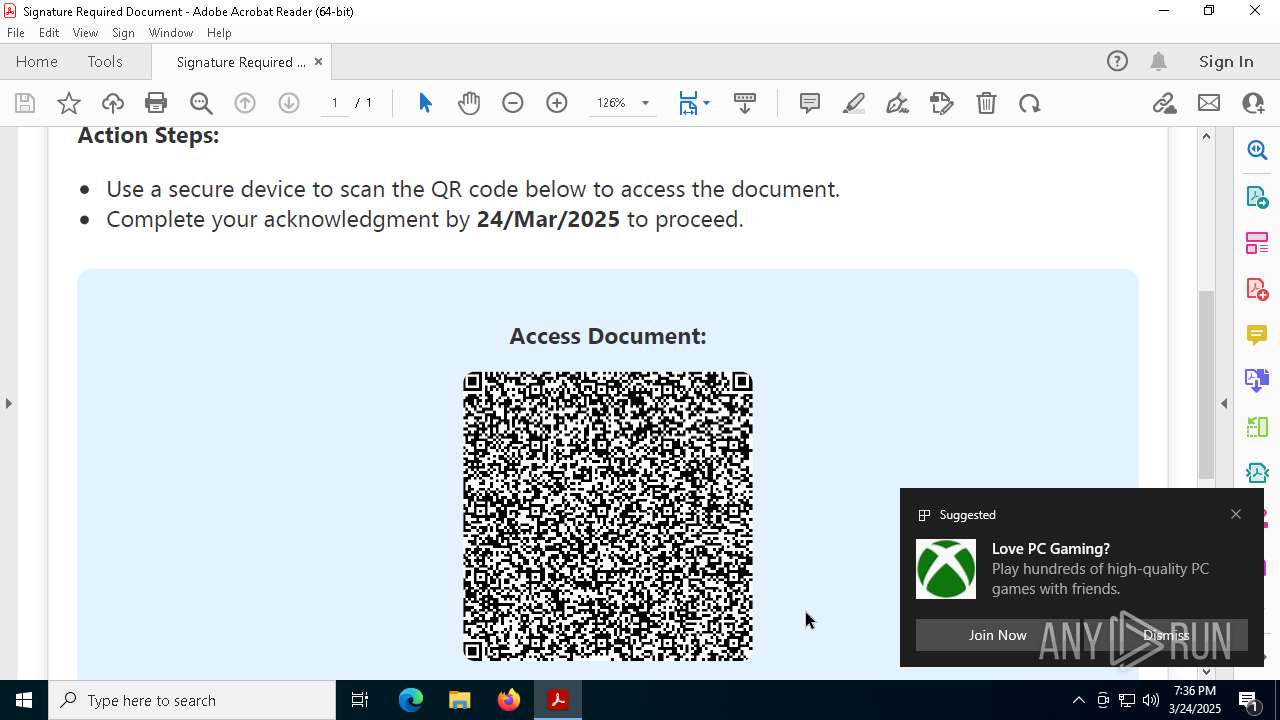
Task: Switch to the Tools tab
Action: point(105,62)
